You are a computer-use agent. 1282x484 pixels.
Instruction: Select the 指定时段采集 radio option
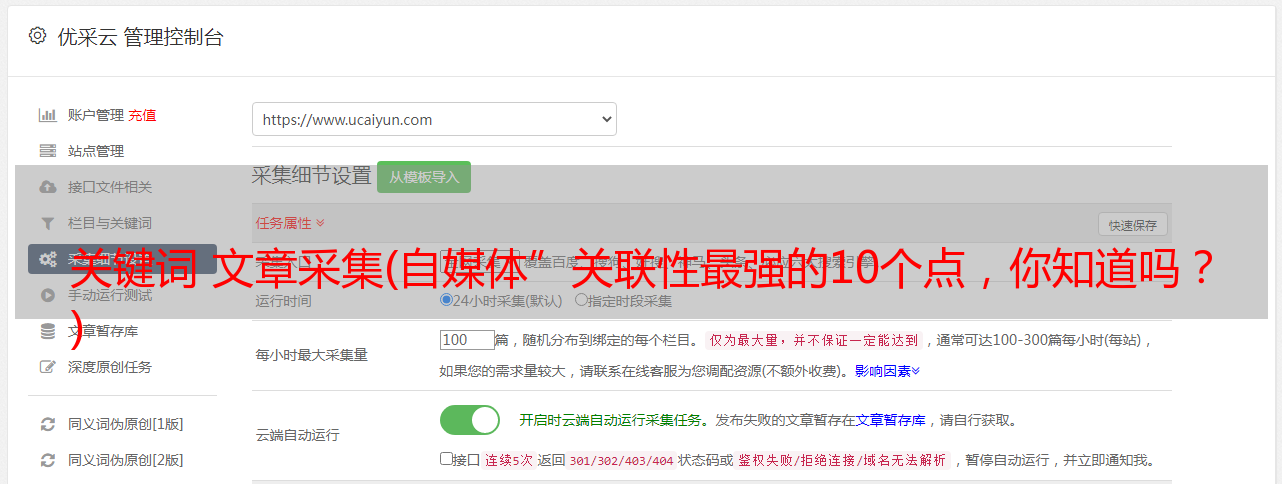[x=581, y=300]
